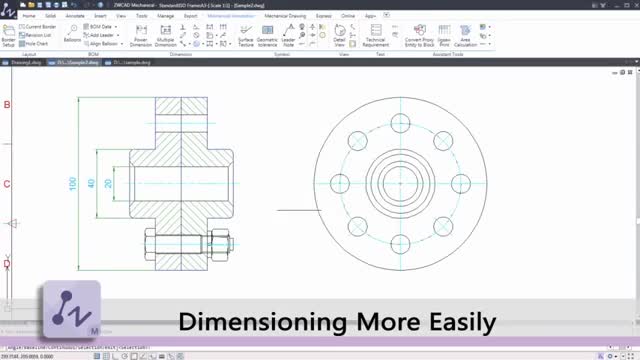Screen dimensions: 640x360
Task: Open the Online ribbon tab
Action: (348, 16)
